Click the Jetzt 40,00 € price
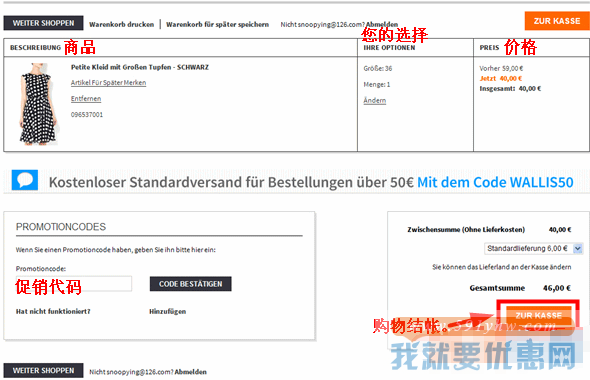 pos(500,79)
